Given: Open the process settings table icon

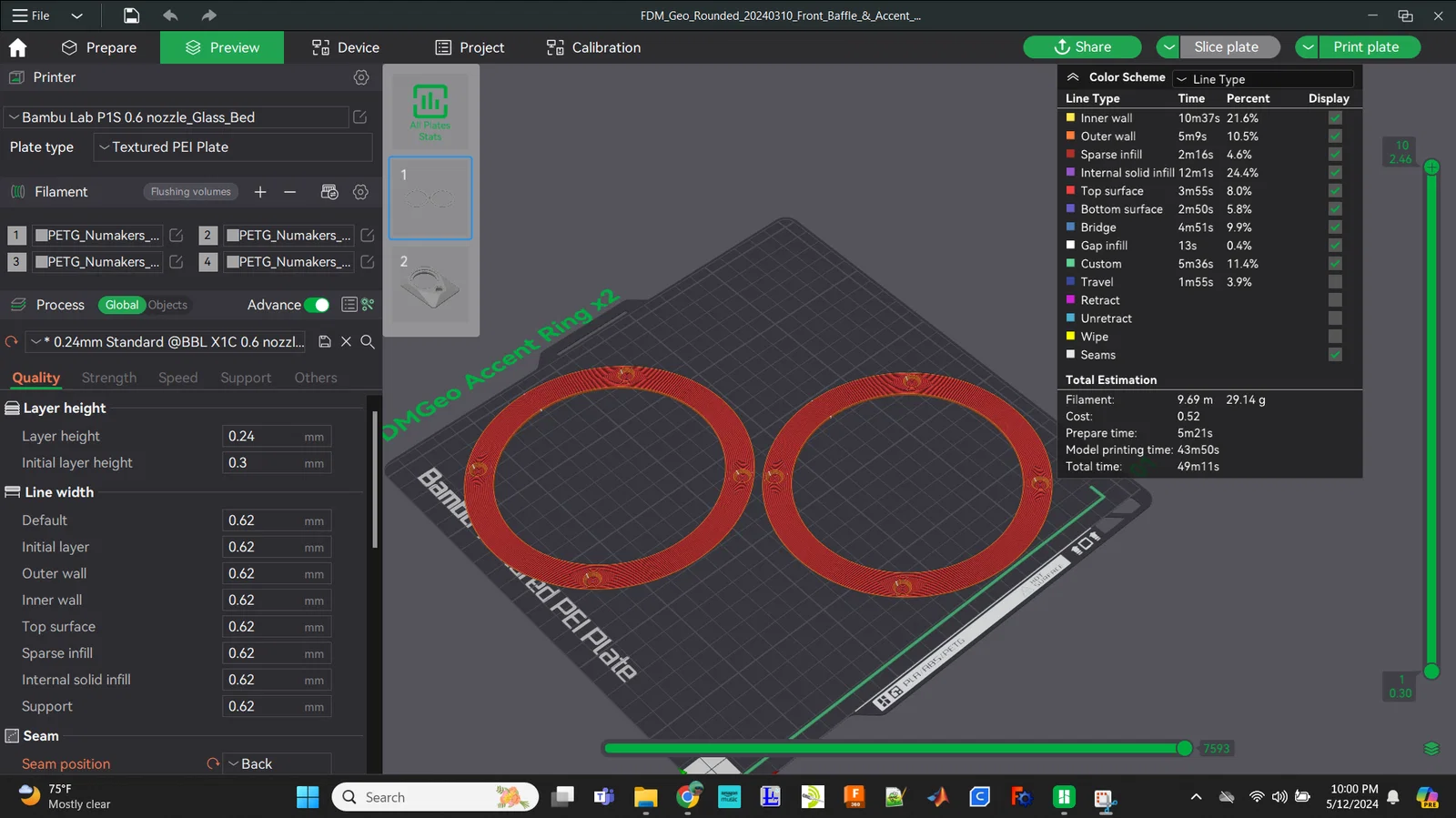Looking at the screenshot, I should [x=349, y=305].
